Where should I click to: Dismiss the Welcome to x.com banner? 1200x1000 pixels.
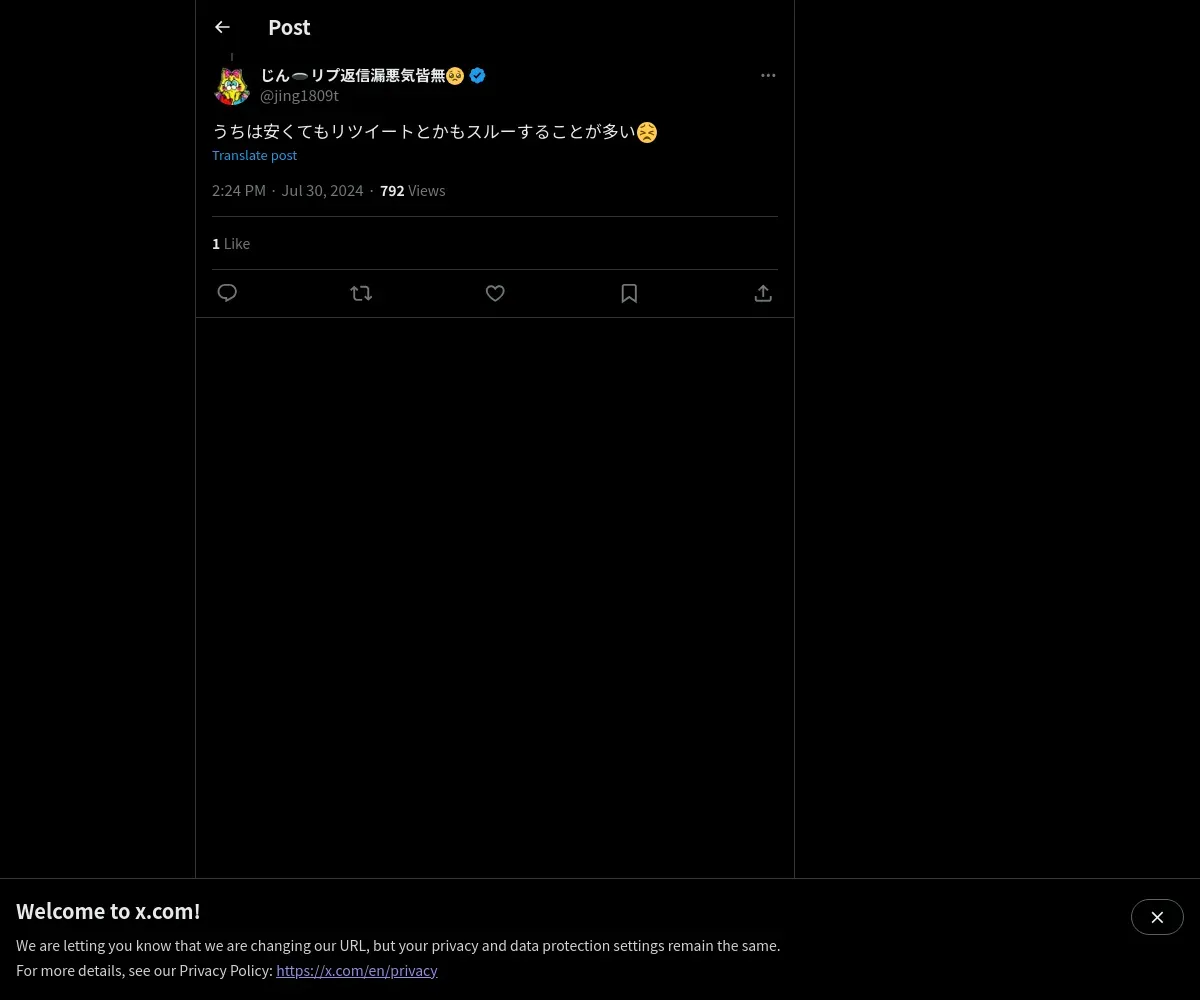click(x=1157, y=917)
